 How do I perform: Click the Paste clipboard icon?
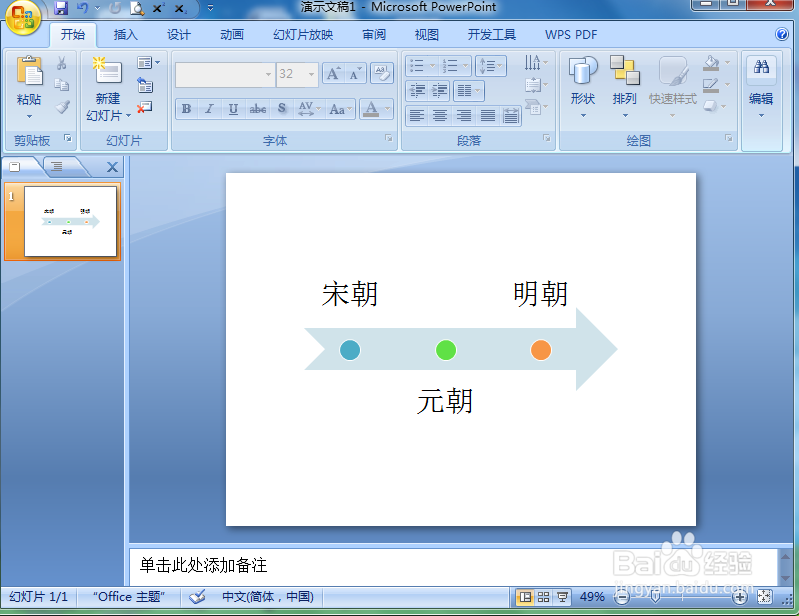[x=29, y=71]
